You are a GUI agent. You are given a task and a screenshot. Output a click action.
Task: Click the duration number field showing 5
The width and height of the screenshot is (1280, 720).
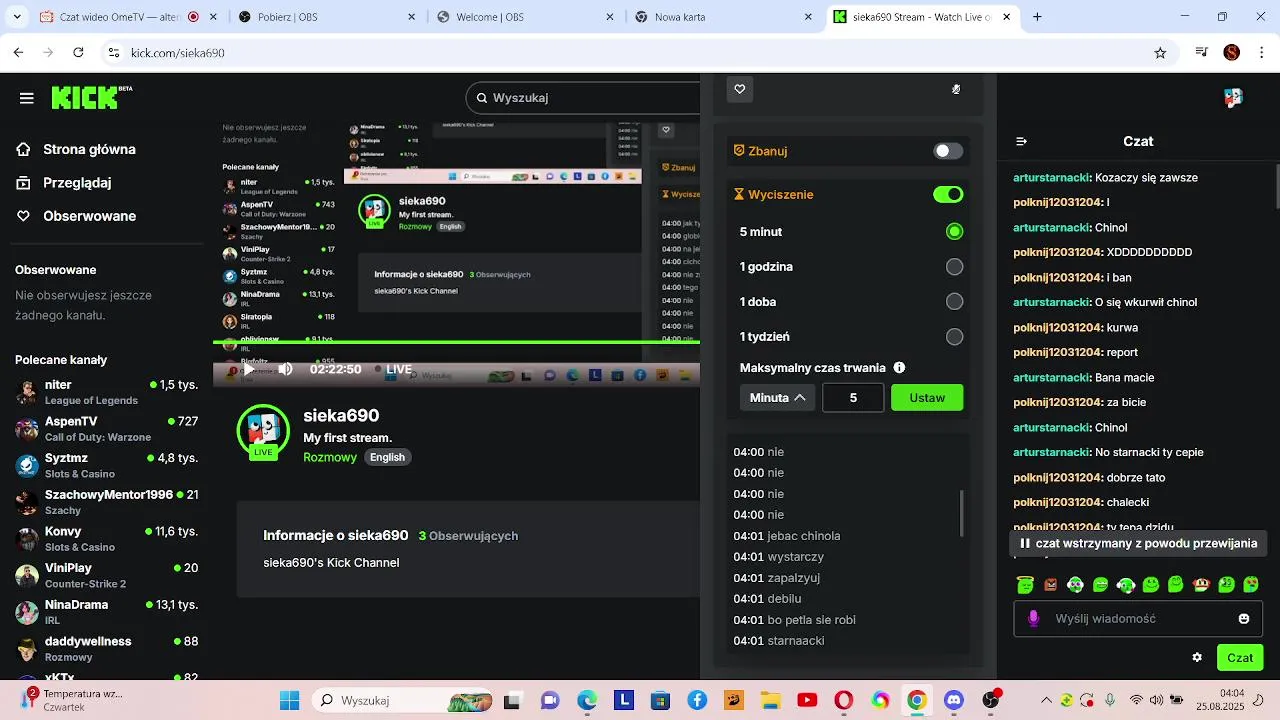tap(853, 397)
